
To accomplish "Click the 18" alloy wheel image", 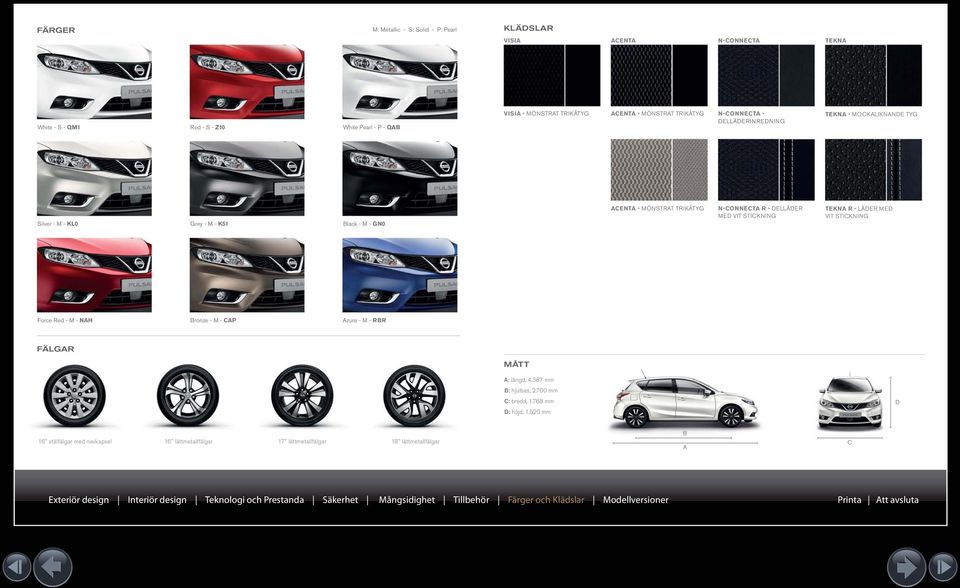I will (414, 396).
